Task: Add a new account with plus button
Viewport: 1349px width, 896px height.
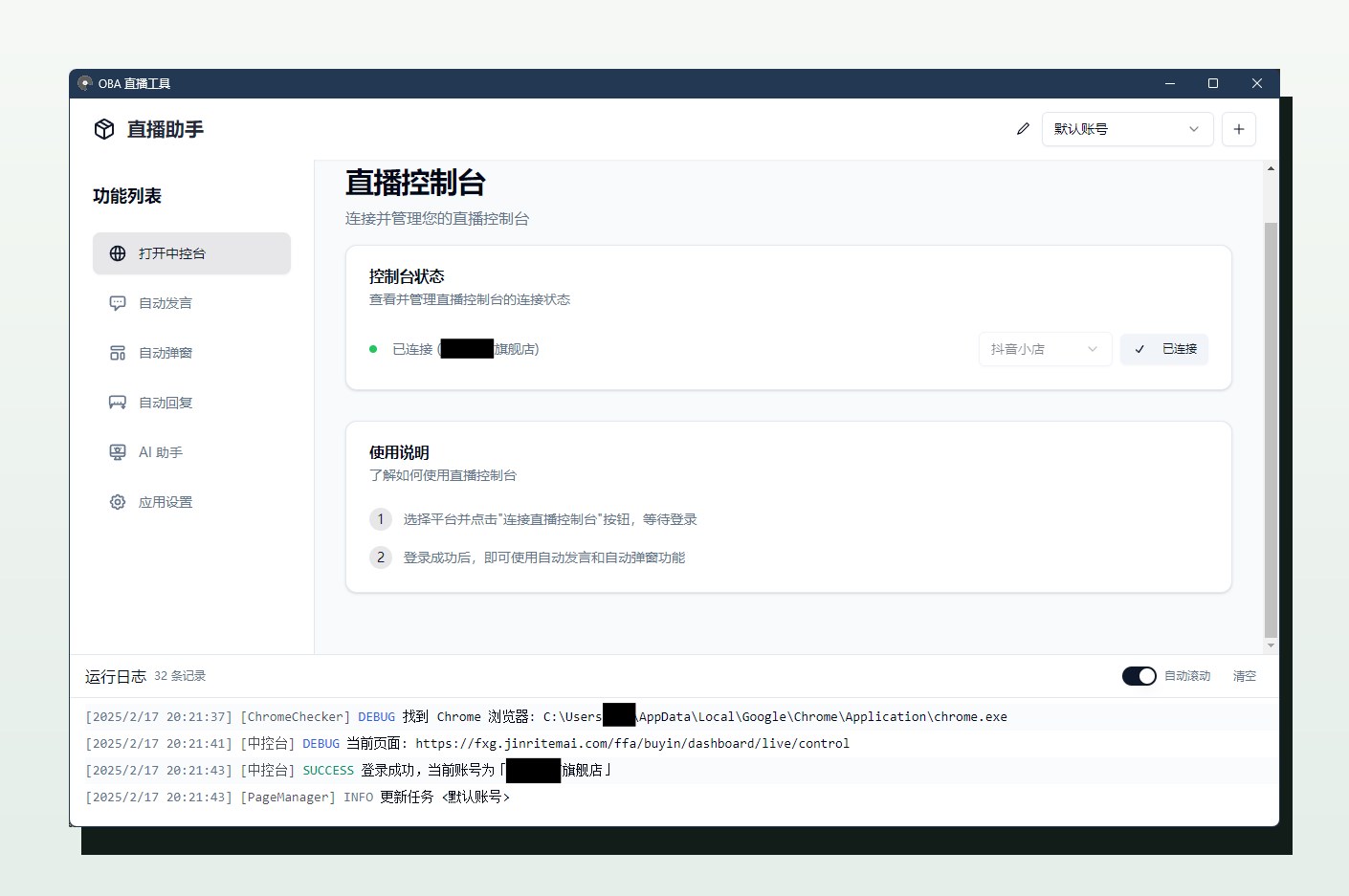Action: point(1239,129)
